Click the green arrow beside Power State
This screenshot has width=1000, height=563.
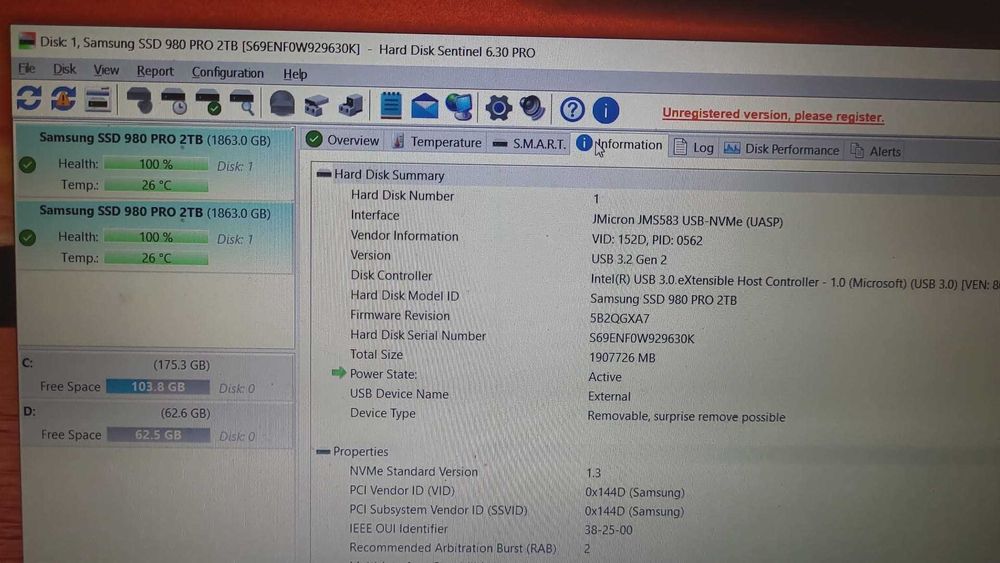pyautogui.click(x=339, y=372)
